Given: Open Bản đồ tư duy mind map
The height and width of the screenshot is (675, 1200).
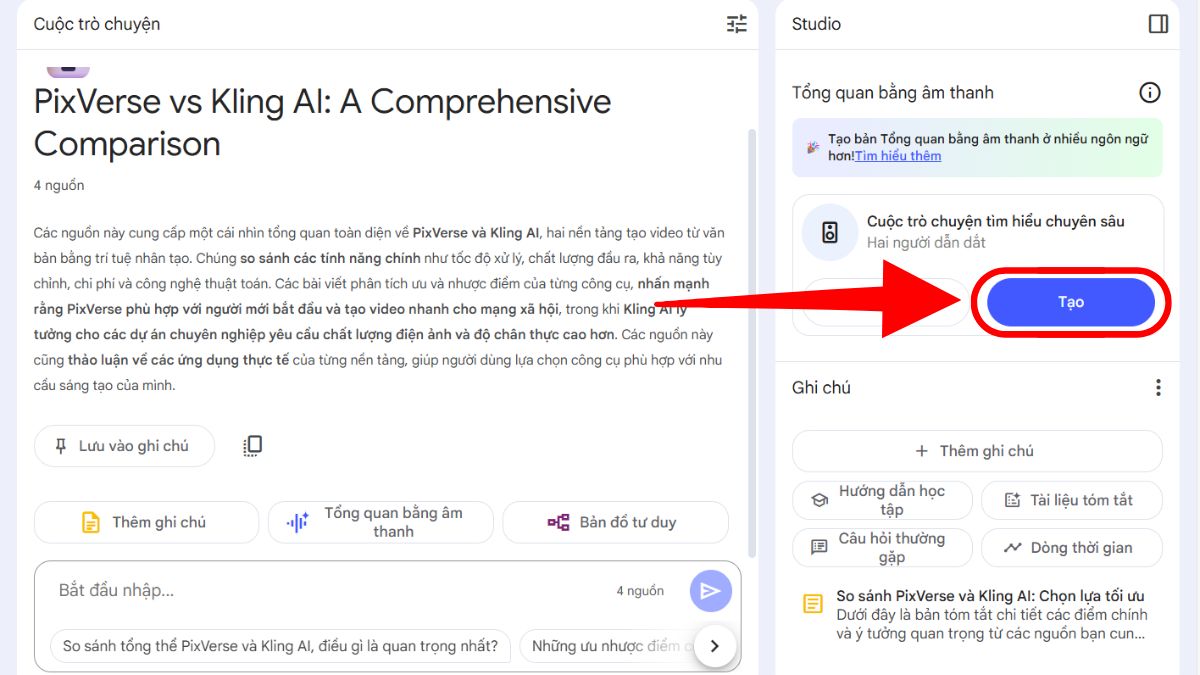Looking at the screenshot, I should 615,522.
